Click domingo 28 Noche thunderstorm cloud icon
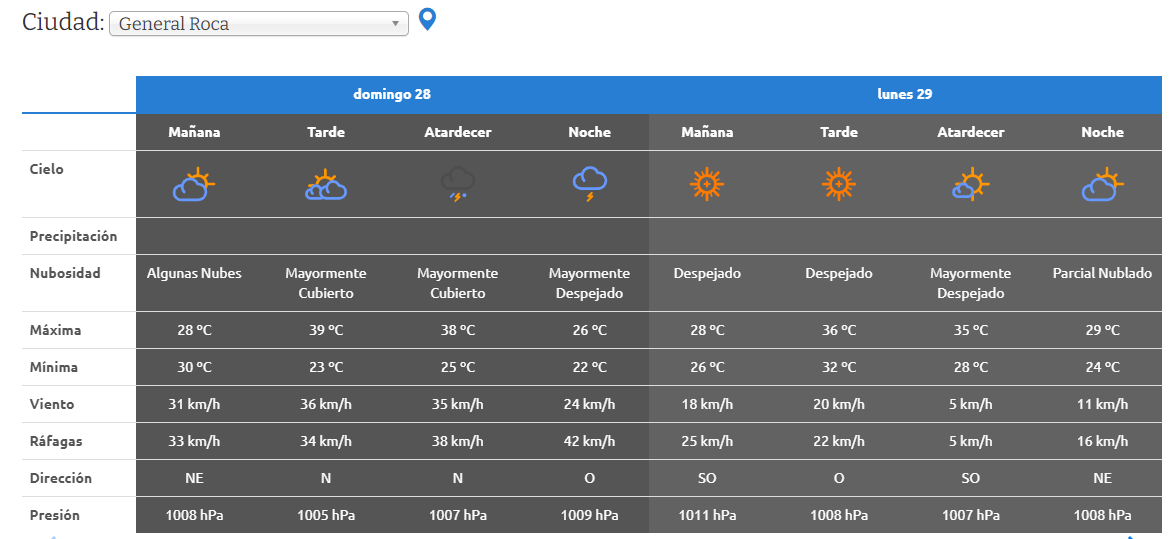The height and width of the screenshot is (539, 1169). click(590, 184)
